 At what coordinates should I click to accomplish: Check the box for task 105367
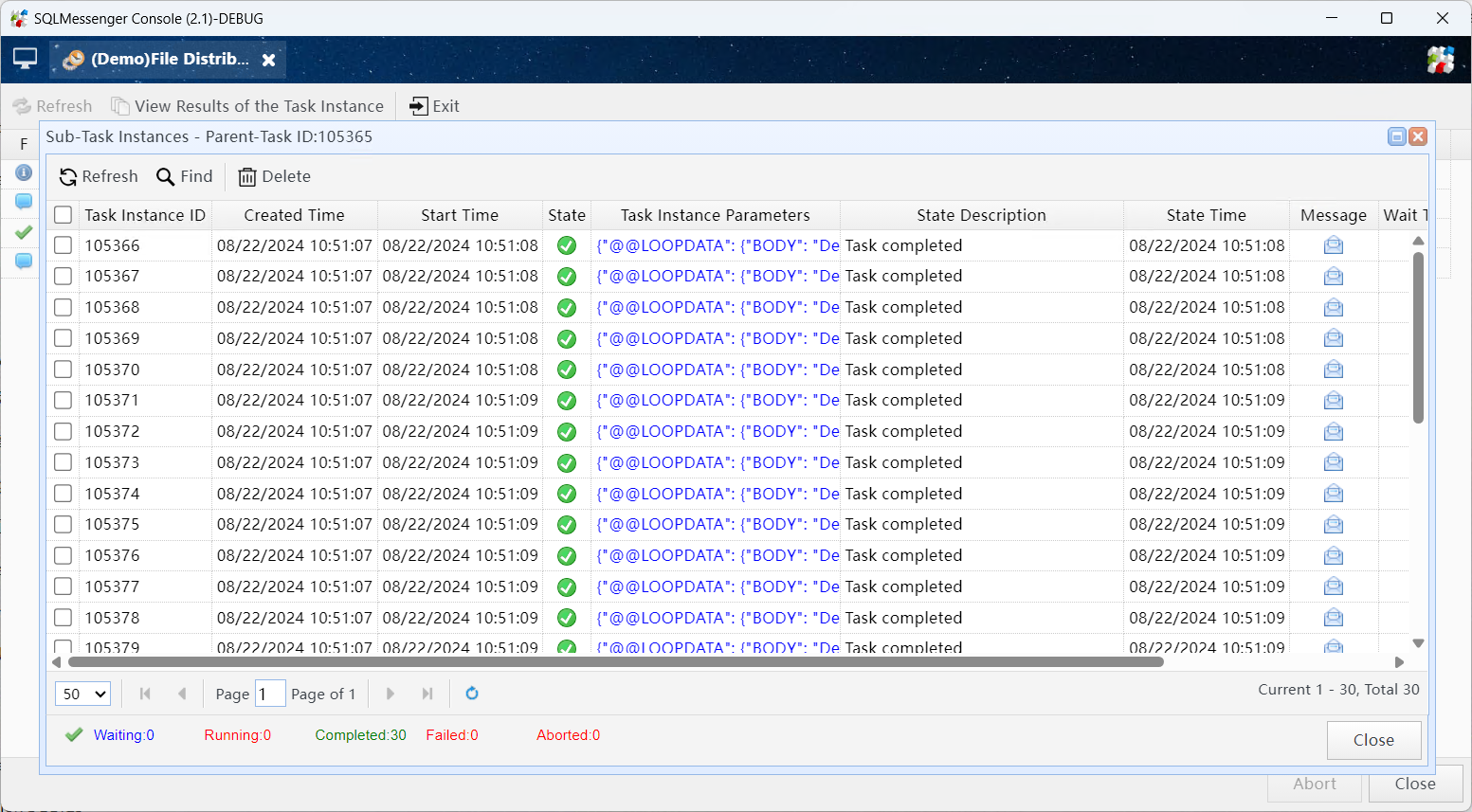click(x=64, y=277)
